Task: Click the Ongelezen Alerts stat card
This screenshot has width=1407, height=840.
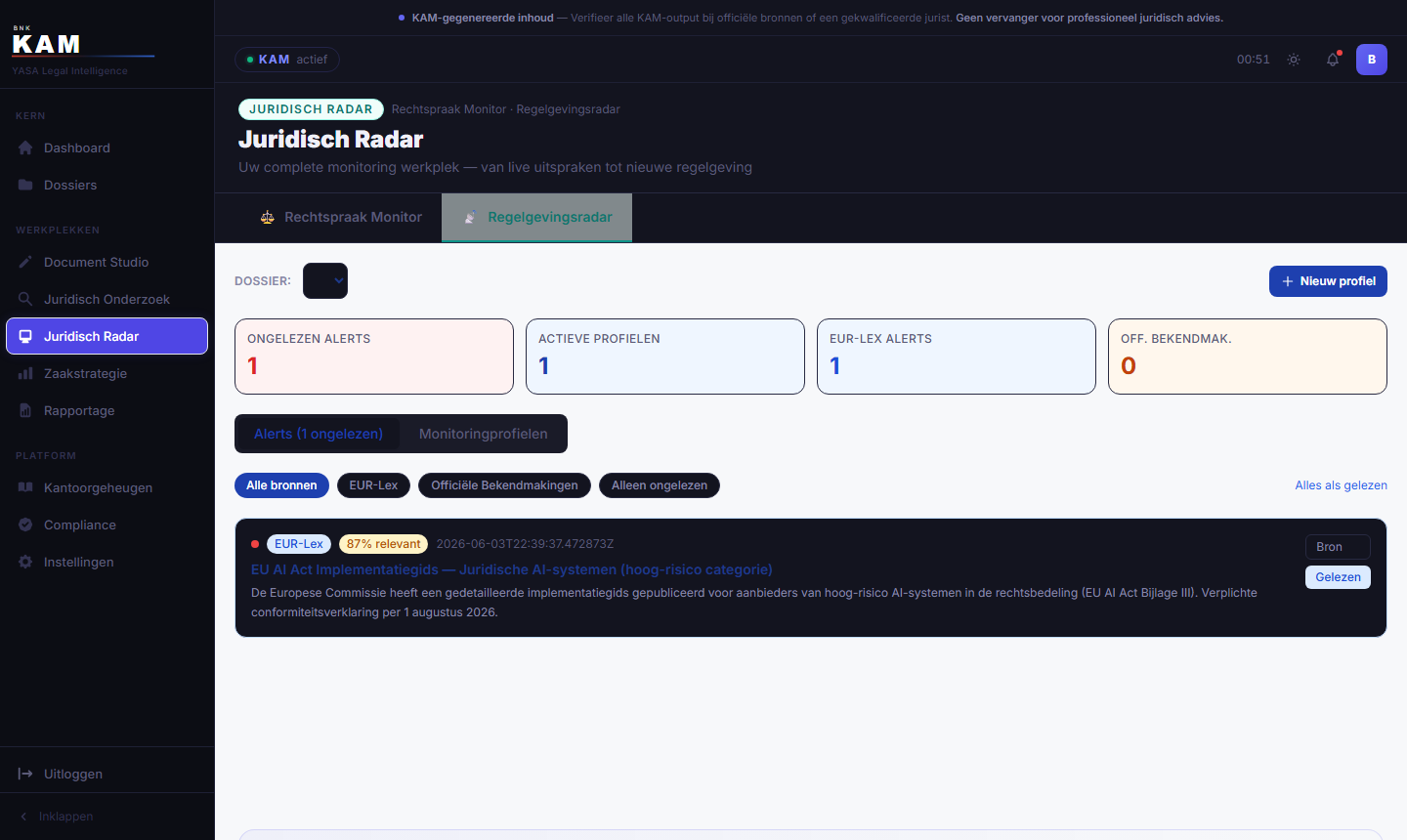Action: click(x=374, y=357)
